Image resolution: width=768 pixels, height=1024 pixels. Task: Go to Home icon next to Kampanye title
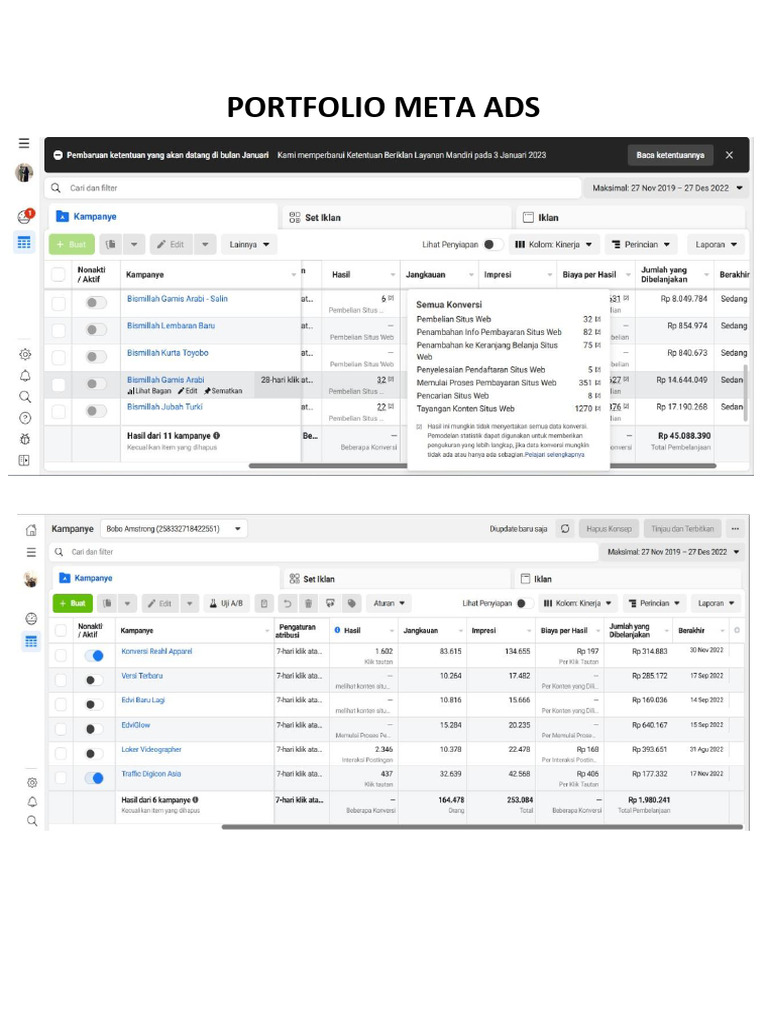(x=31, y=530)
